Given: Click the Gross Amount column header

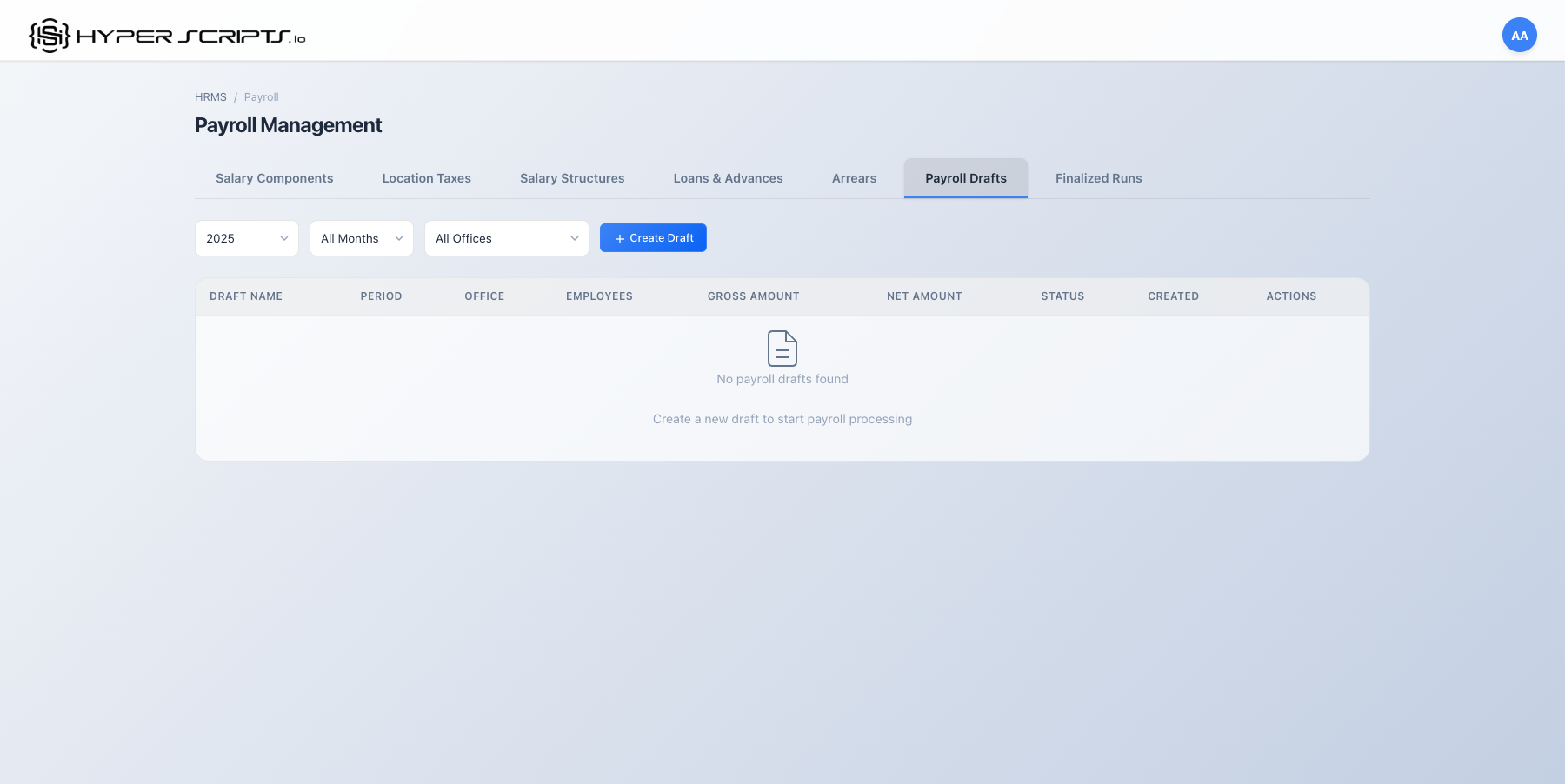Looking at the screenshot, I should pyautogui.click(x=753, y=296).
